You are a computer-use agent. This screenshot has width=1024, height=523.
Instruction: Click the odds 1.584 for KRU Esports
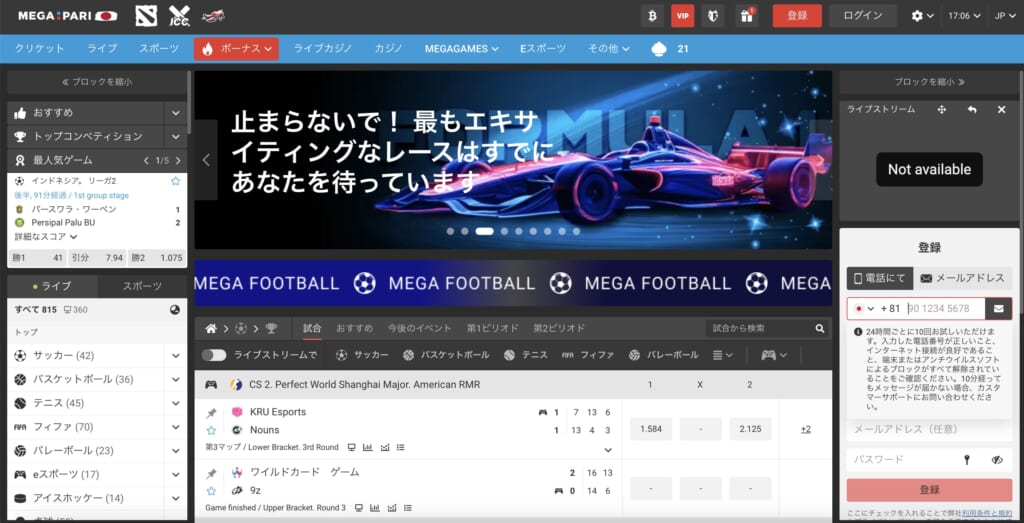[x=651, y=429]
